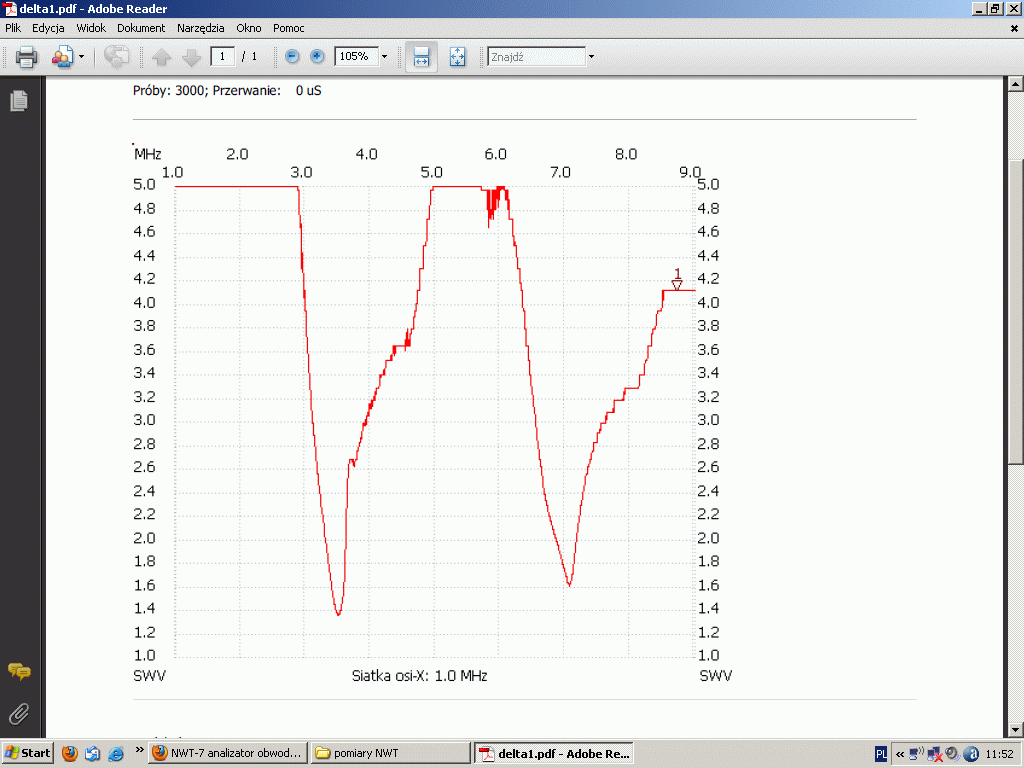Toggle fit-width scrolling page mode
This screenshot has height=768, width=1024.
pos(421,57)
